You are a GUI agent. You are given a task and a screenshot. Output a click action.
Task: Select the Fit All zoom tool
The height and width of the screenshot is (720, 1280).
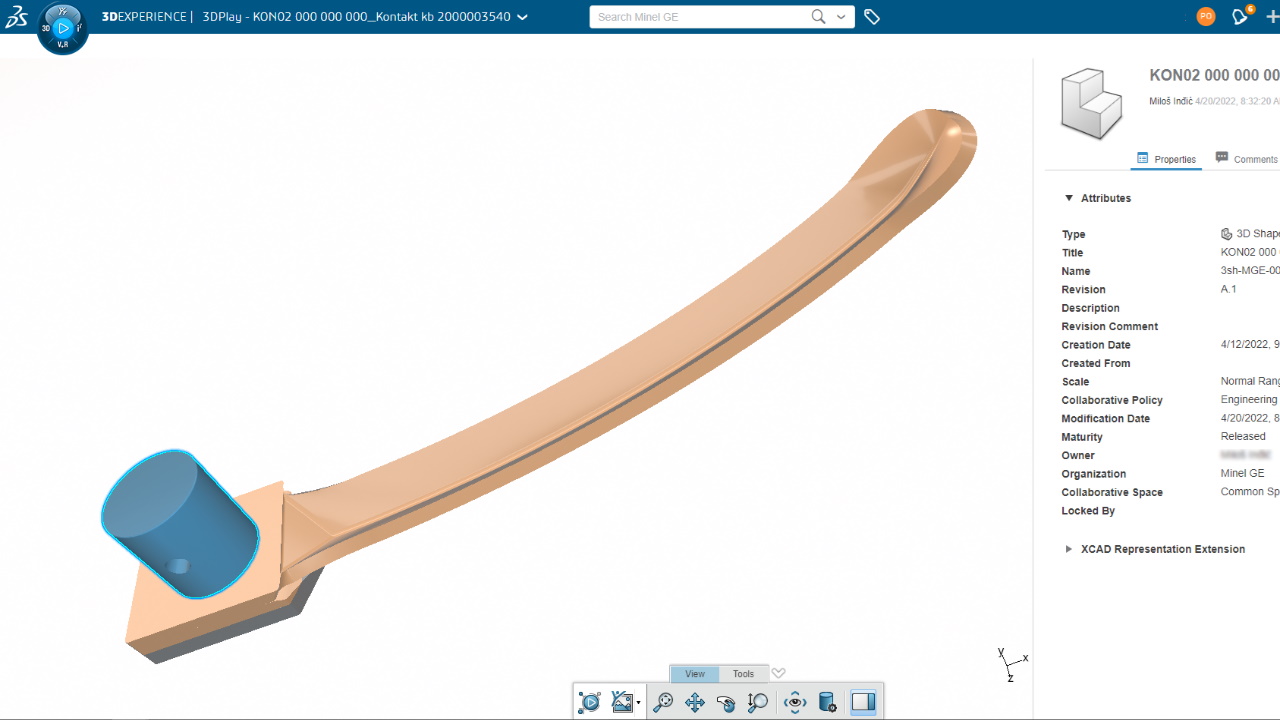663,702
